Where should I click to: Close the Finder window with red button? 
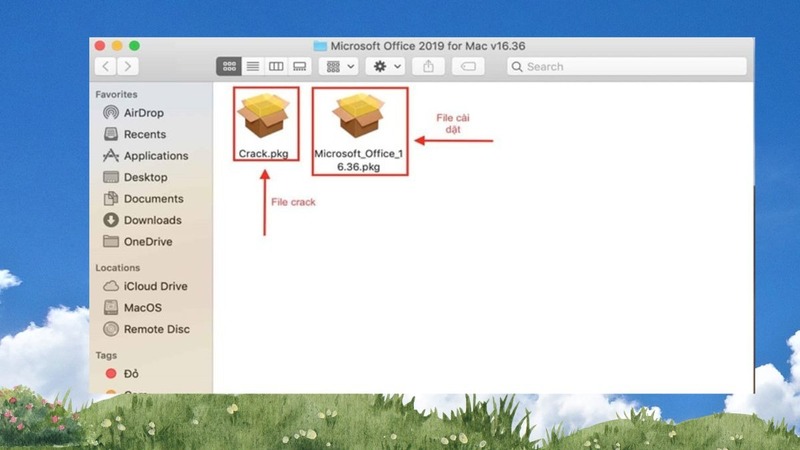(100, 46)
